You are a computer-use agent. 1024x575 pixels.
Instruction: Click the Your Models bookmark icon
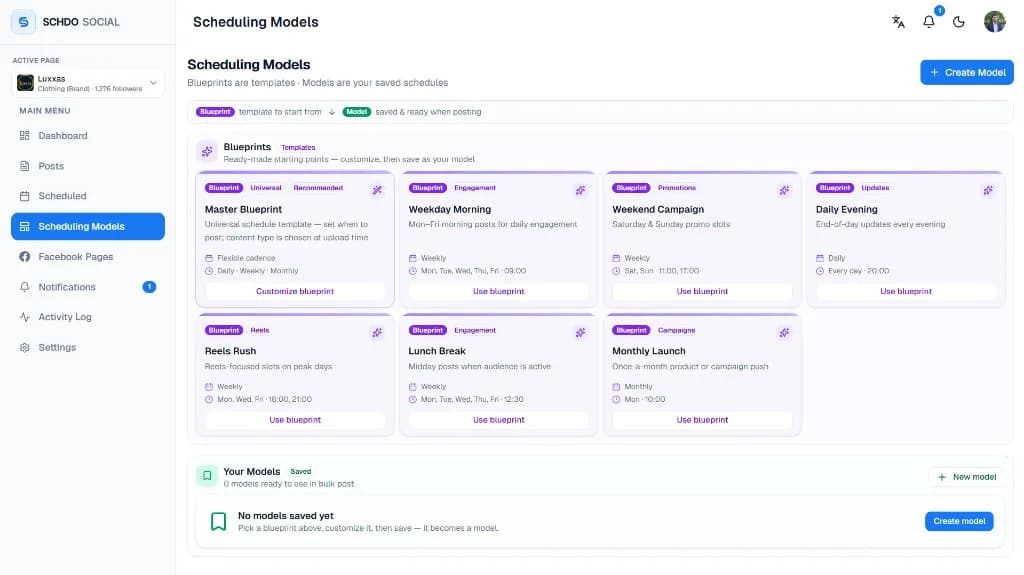click(x=207, y=476)
